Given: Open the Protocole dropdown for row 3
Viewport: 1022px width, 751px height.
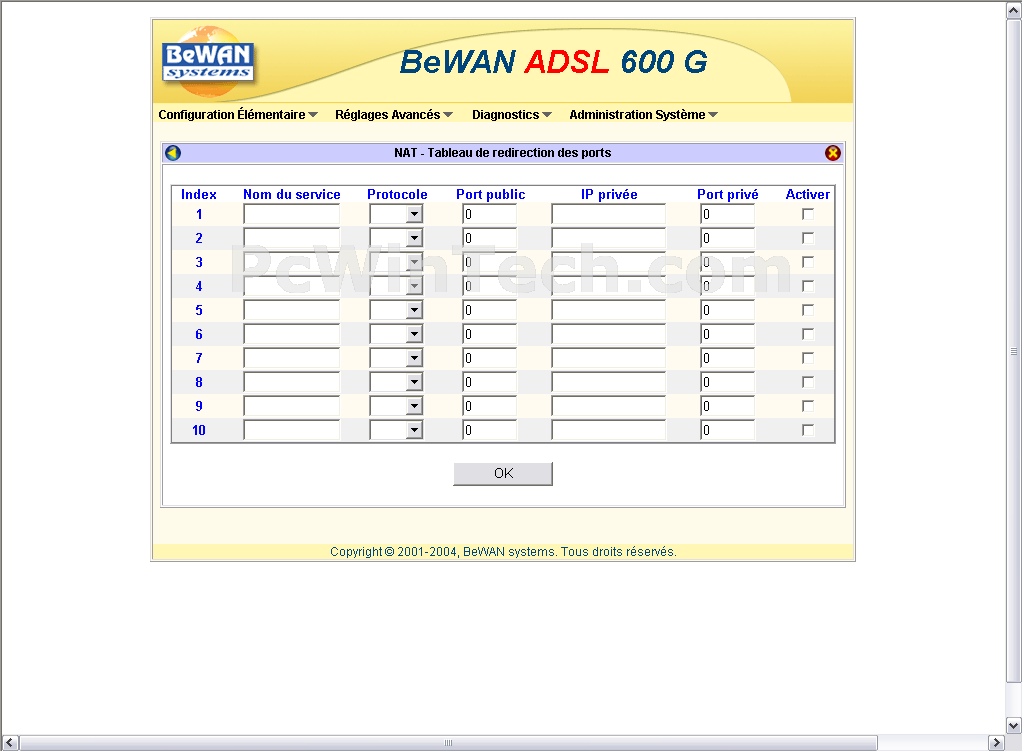Looking at the screenshot, I should 396,262.
